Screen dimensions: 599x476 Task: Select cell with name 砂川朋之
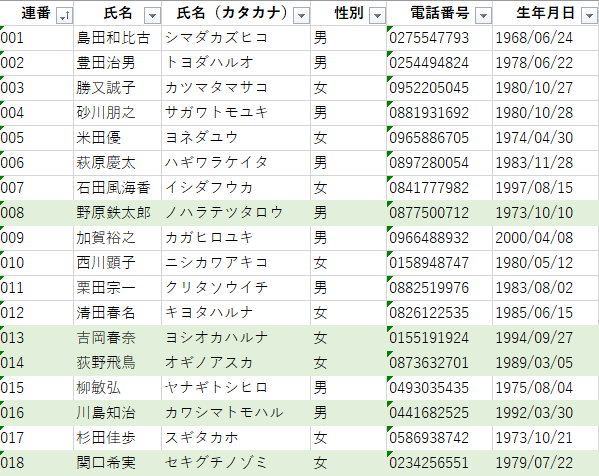(118, 113)
